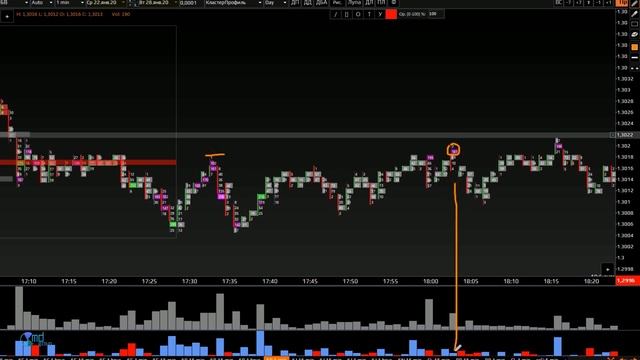Select the topmost pencil tool icon

click(634, 3)
